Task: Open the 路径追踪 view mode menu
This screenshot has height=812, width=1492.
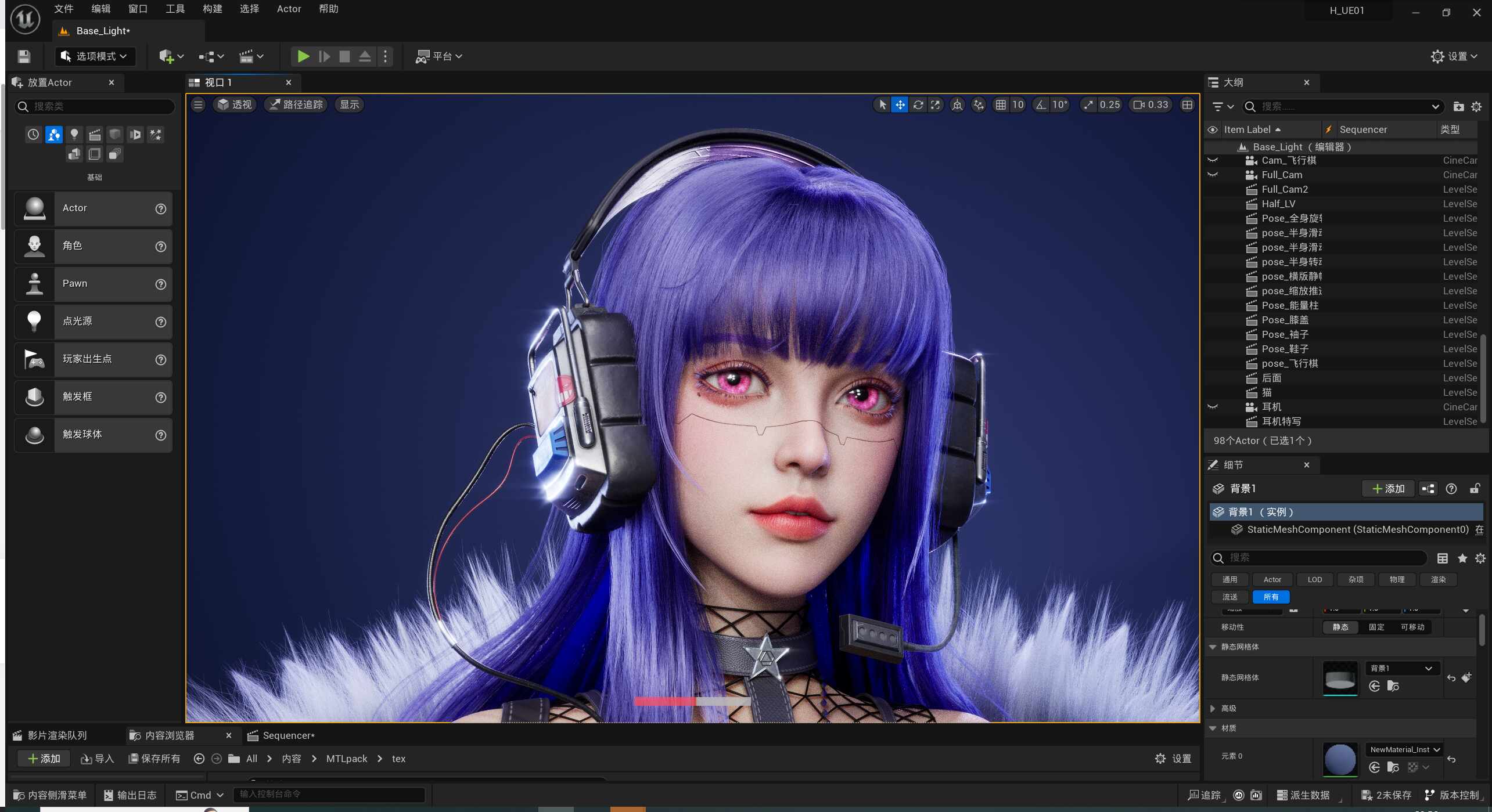Action: (x=297, y=104)
